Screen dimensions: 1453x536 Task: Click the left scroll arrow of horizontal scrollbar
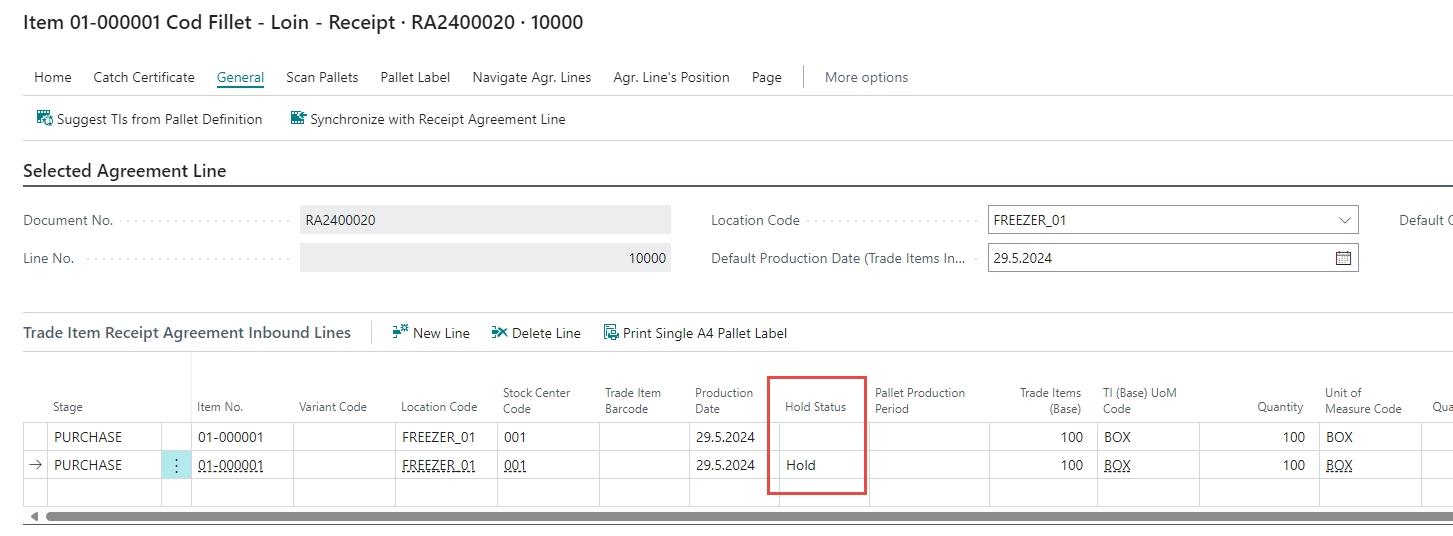click(x=35, y=517)
